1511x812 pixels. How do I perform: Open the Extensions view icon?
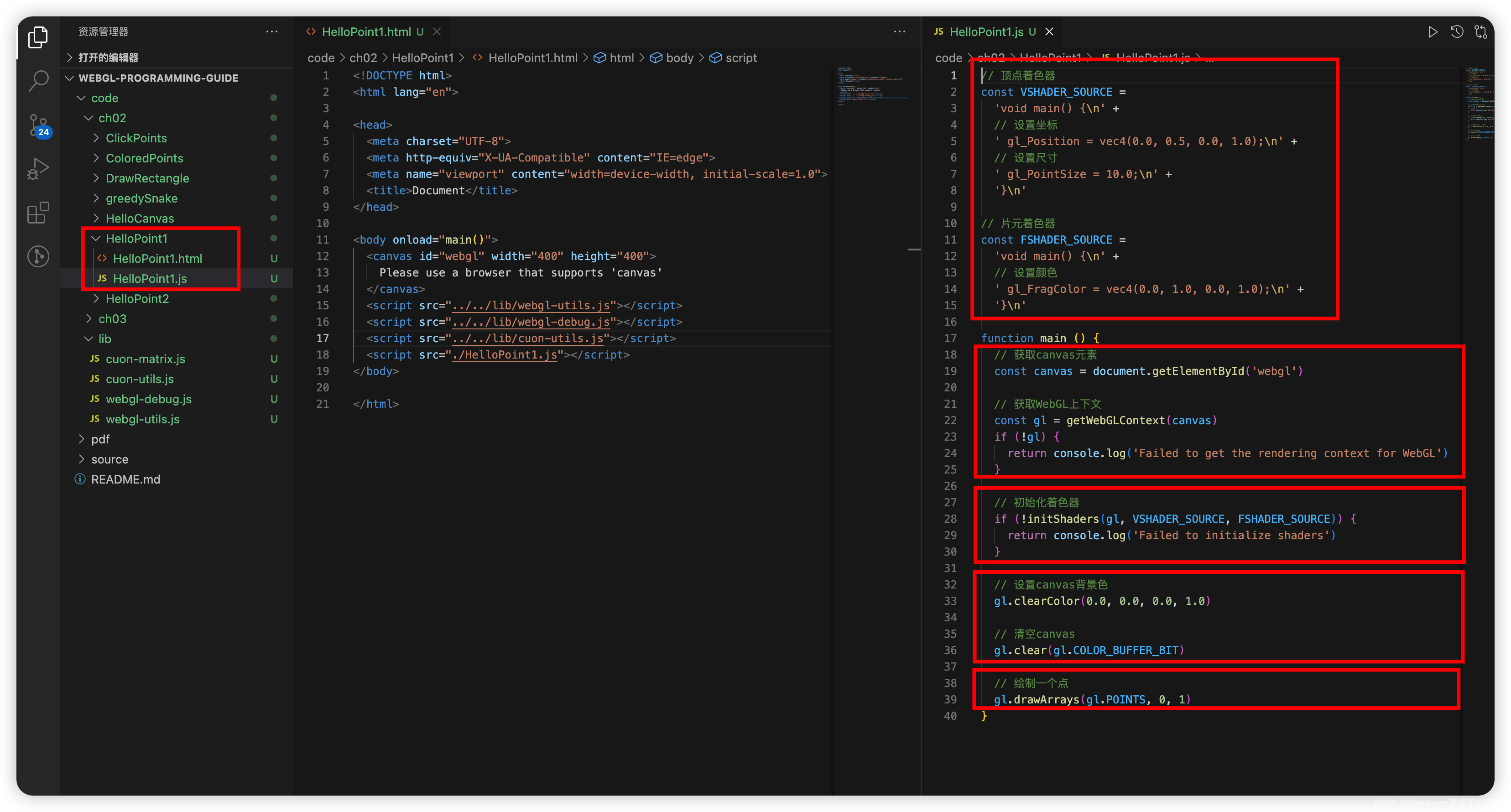point(38,213)
